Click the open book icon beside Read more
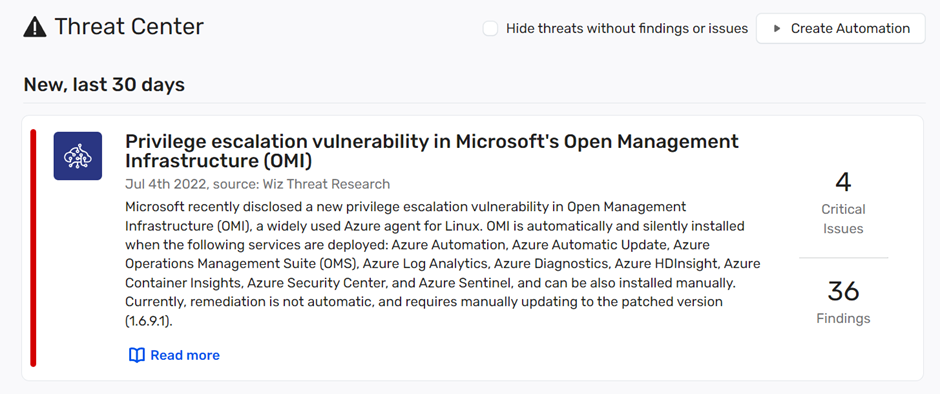This screenshot has height=394, width=940. (x=137, y=356)
